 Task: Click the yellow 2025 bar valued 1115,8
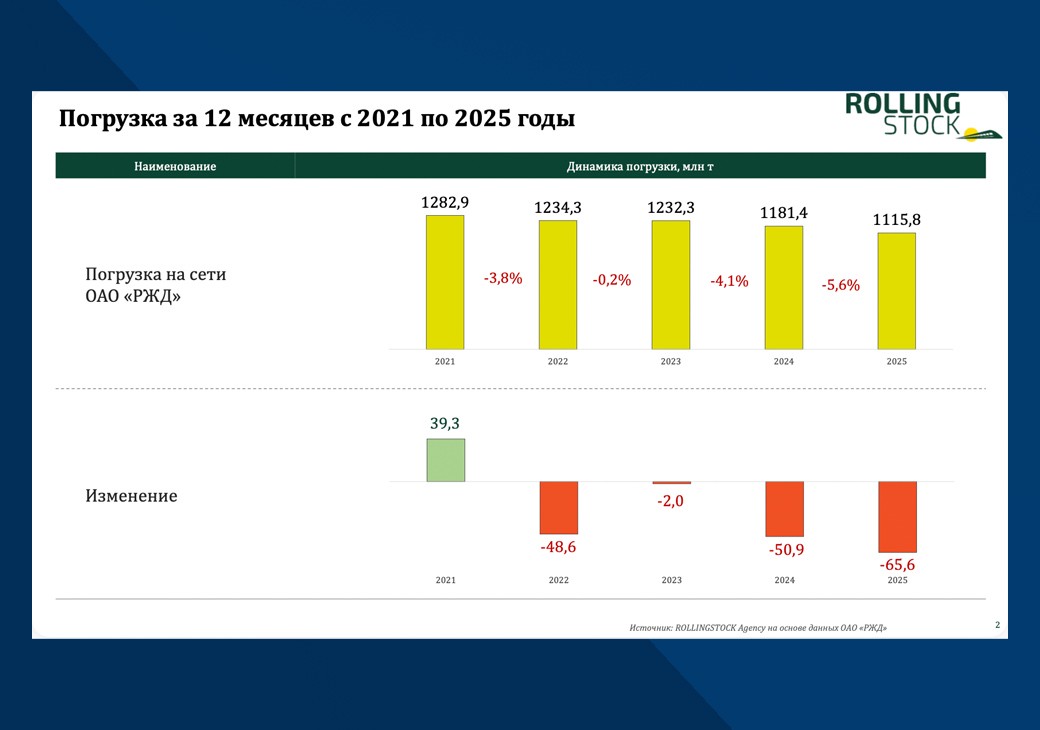pyautogui.click(x=897, y=290)
